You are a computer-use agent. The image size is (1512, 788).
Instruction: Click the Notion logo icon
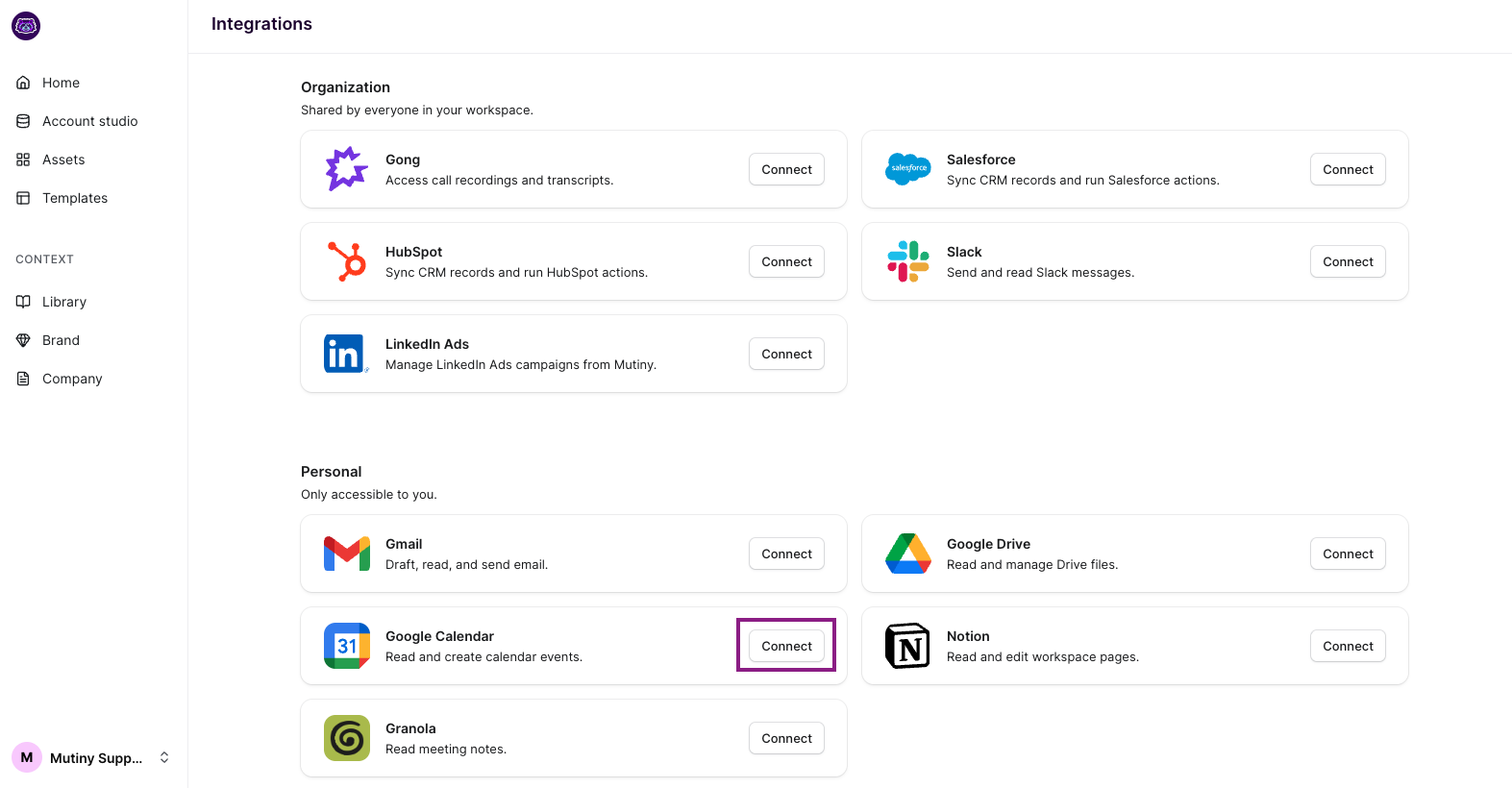(x=908, y=646)
